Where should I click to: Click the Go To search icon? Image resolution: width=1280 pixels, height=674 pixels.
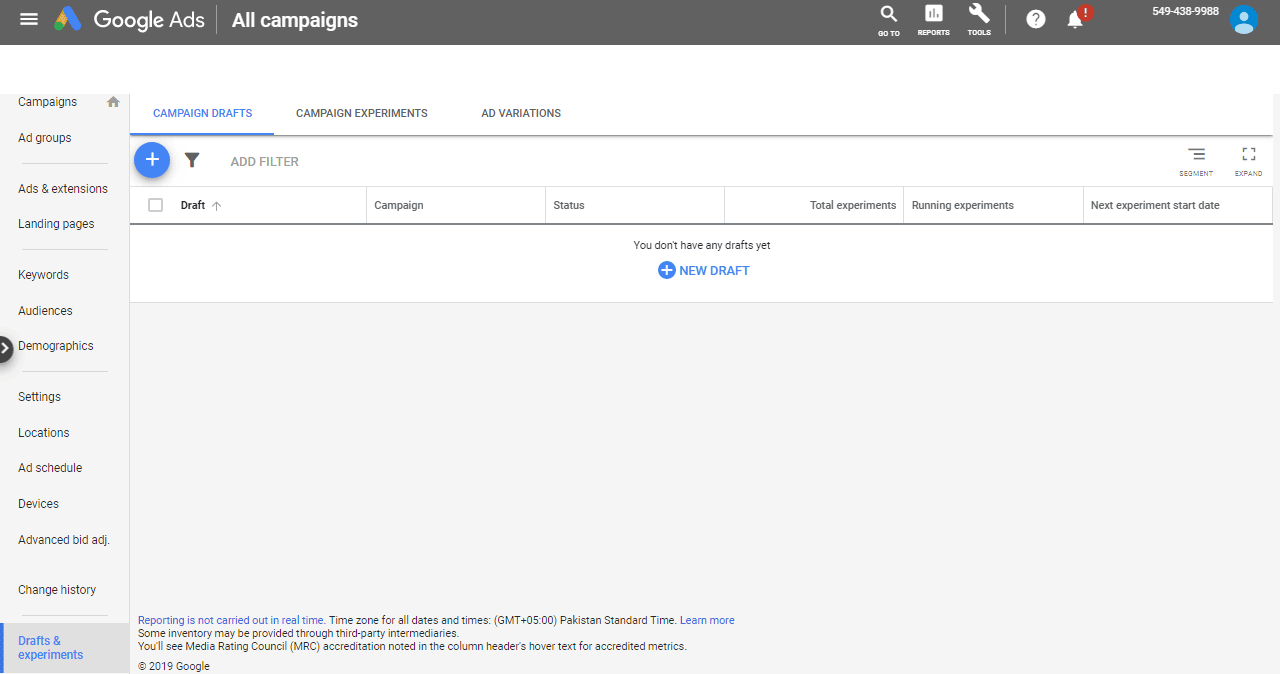(x=888, y=19)
